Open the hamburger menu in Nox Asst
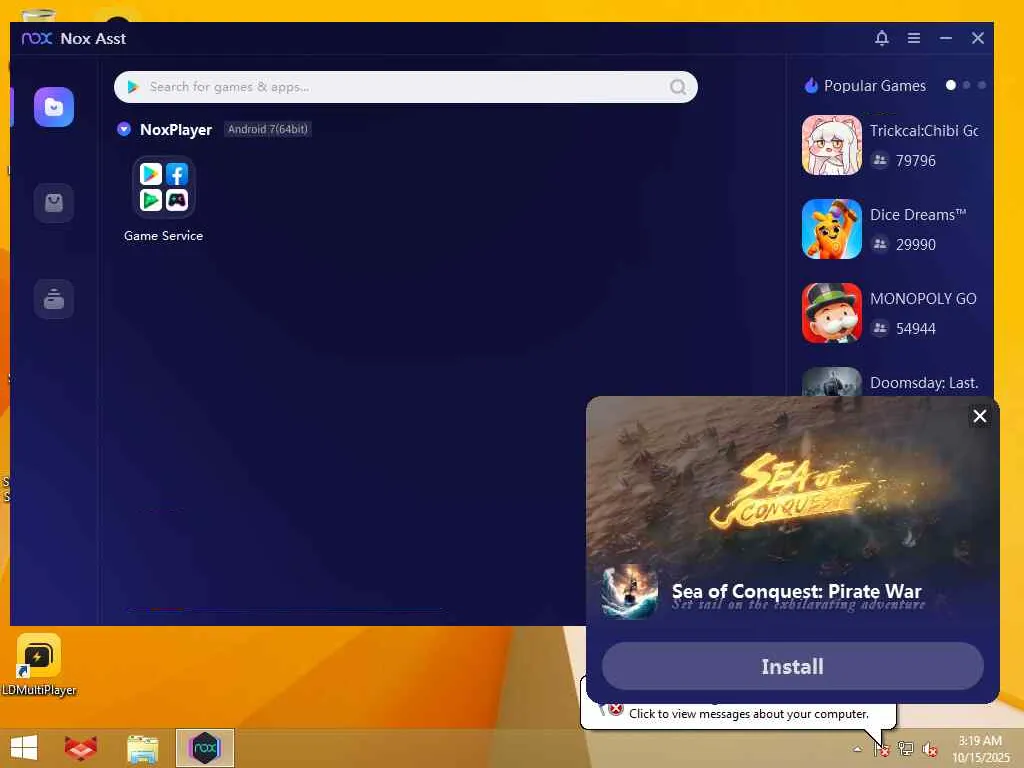Screen dimensions: 1024x768 pyautogui.click(x=914, y=39)
